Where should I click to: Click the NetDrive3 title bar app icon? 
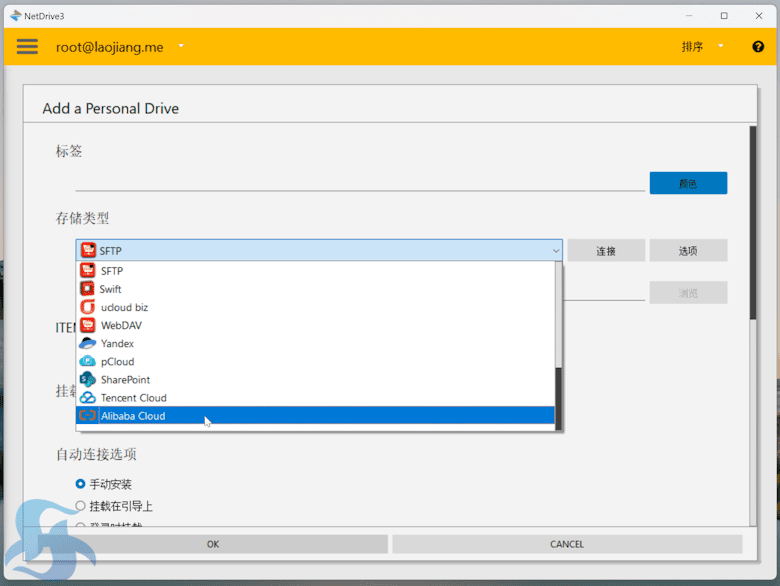[15, 16]
